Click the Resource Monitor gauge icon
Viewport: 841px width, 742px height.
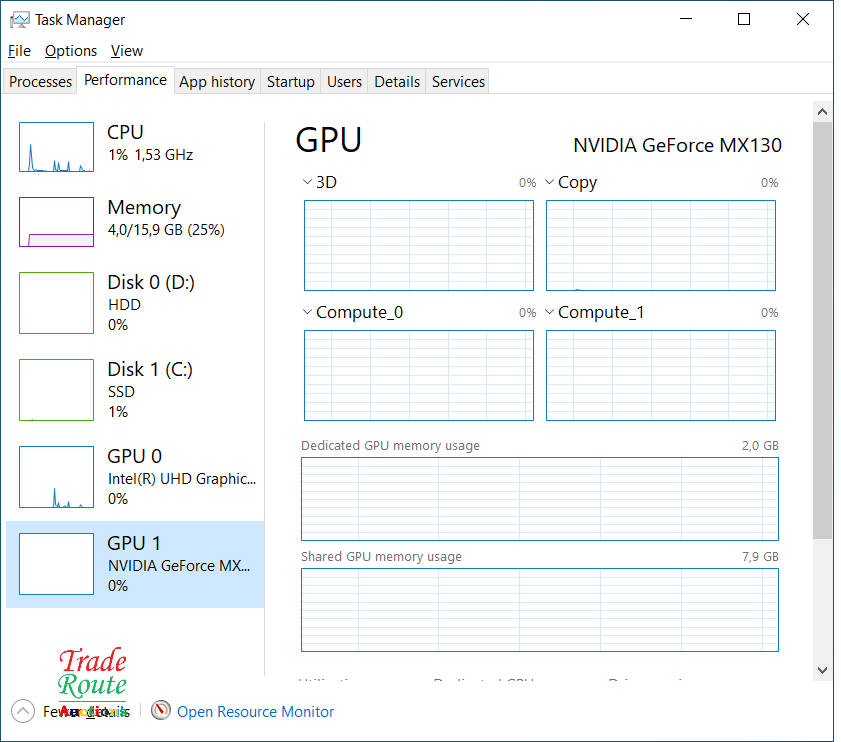161,711
